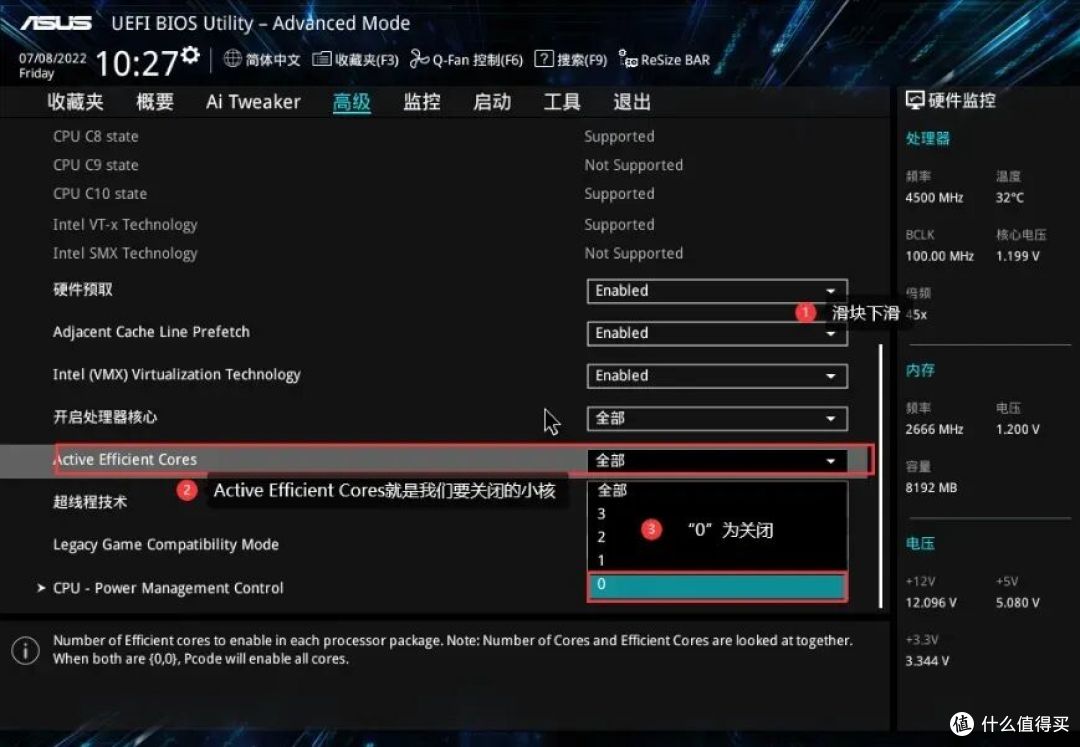Select the 高级 advanced tab
Viewport: 1080px width, 747px height.
pos(351,102)
